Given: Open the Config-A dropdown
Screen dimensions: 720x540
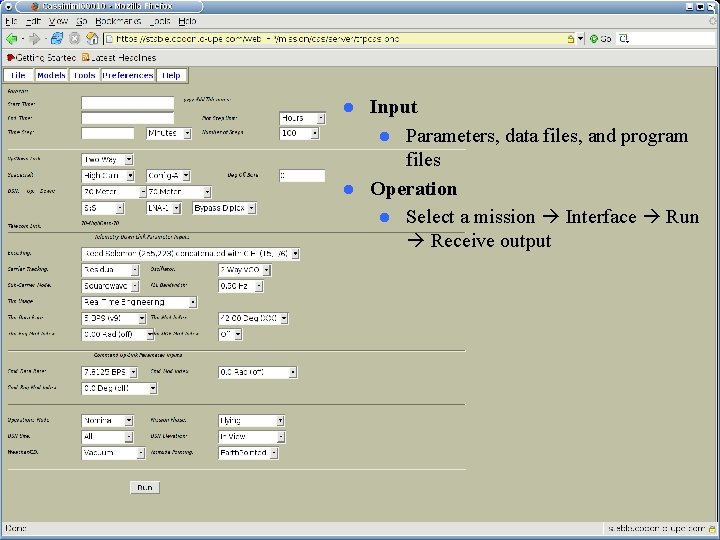Looking at the screenshot, I should point(168,175).
